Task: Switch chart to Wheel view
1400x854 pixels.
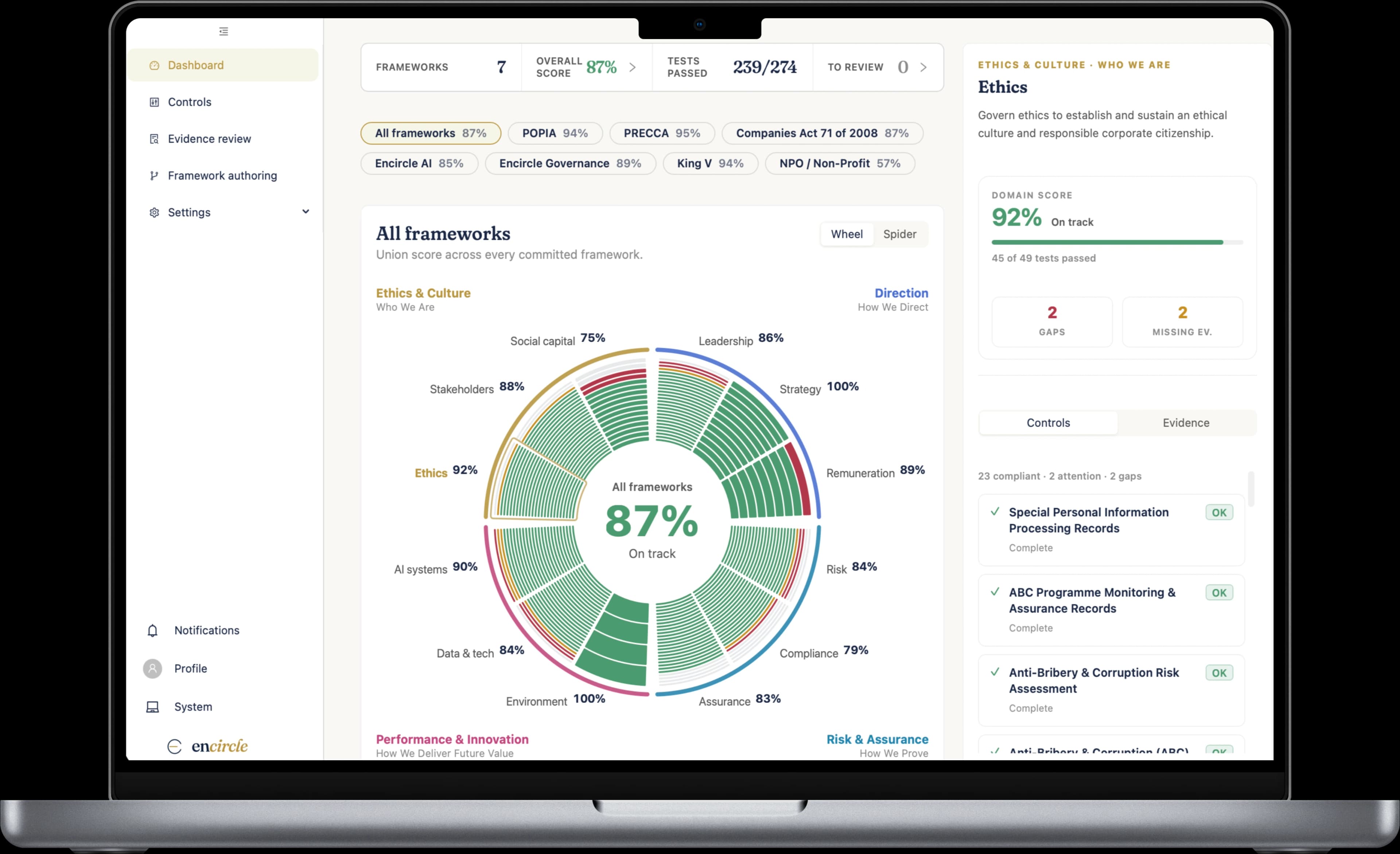Action: (847, 234)
